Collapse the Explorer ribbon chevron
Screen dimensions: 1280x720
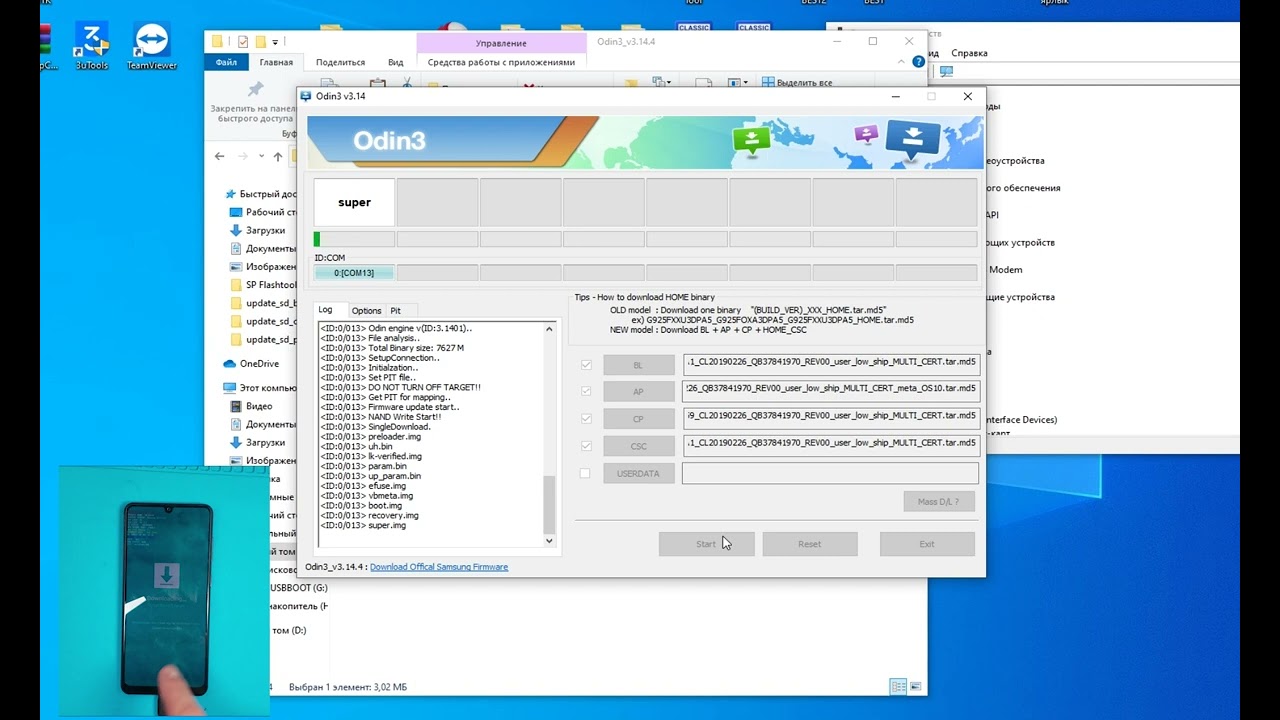click(x=901, y=62)
